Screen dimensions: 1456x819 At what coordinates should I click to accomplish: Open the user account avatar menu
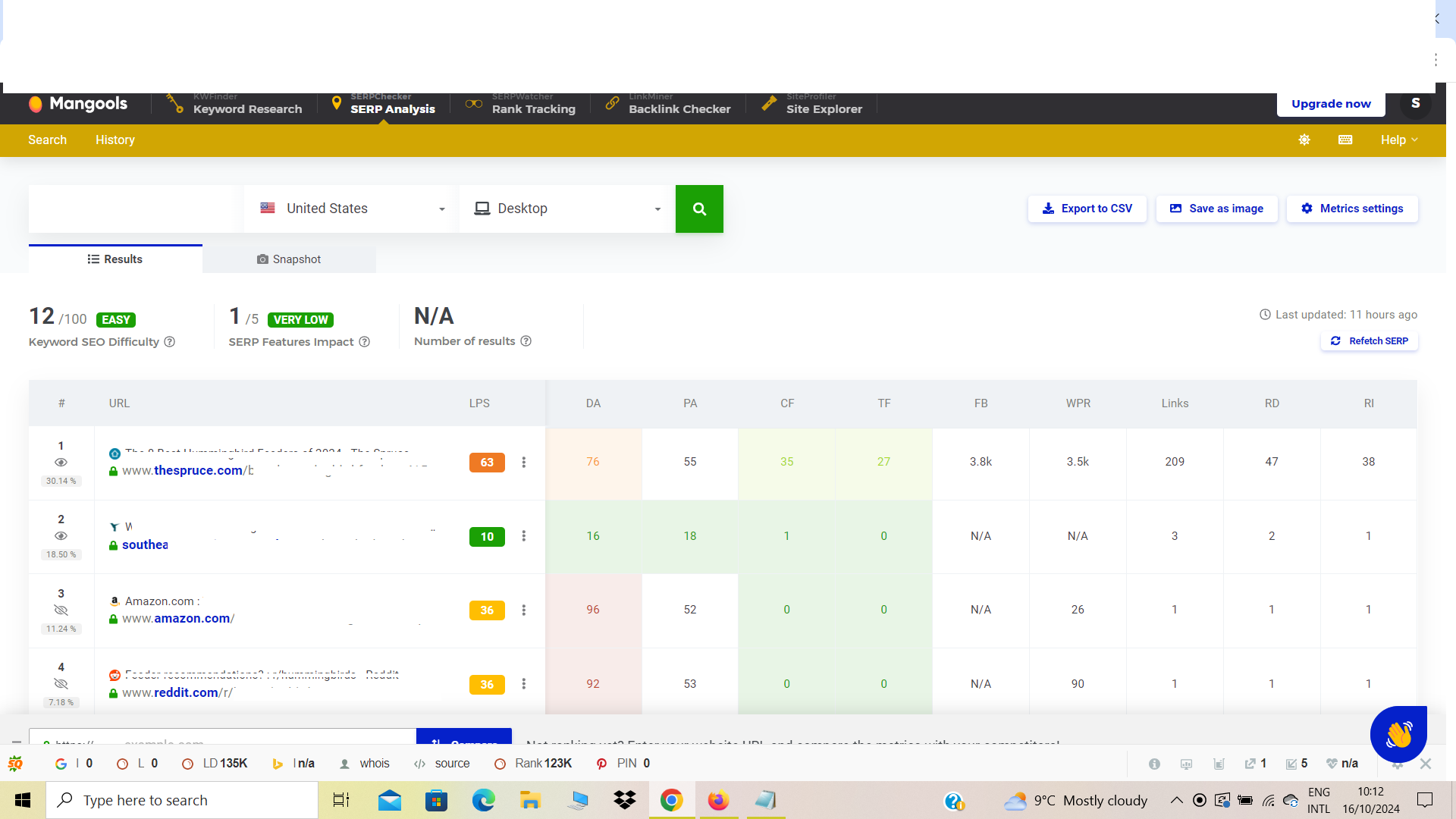1415,103
